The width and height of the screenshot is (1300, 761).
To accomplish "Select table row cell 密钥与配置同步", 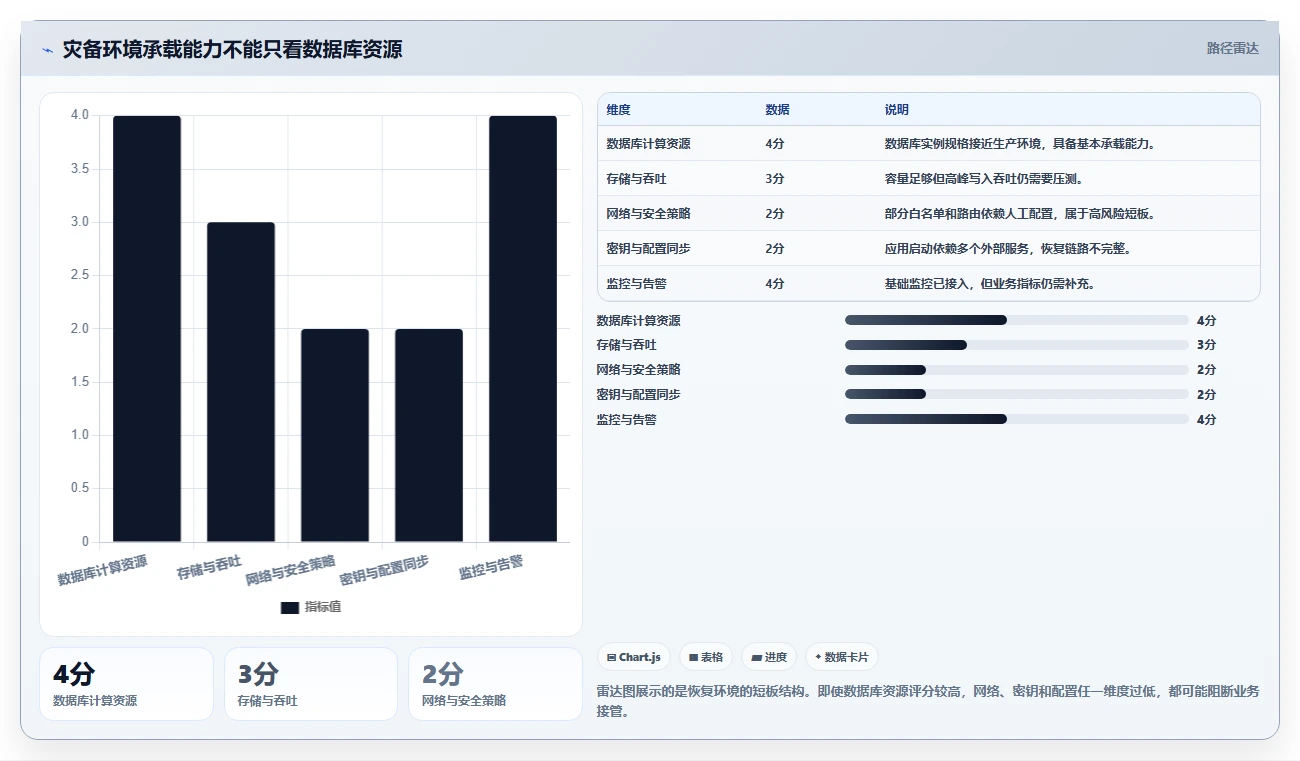I will [x=648, y=249].
